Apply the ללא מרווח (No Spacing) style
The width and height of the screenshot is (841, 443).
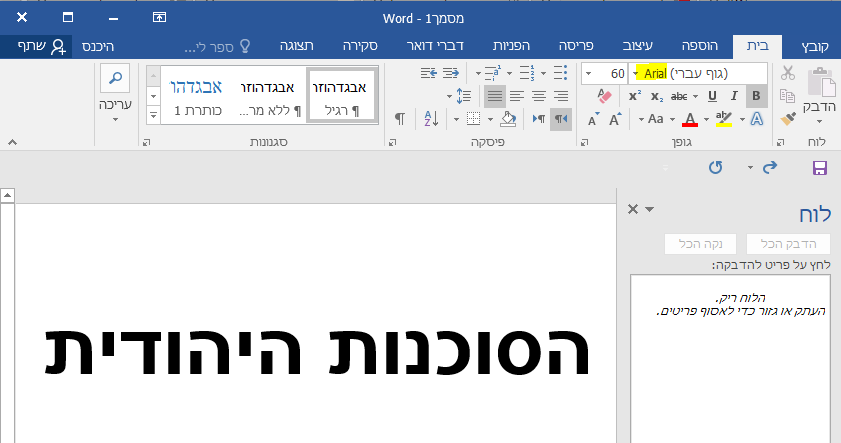[x=268, y=95]
